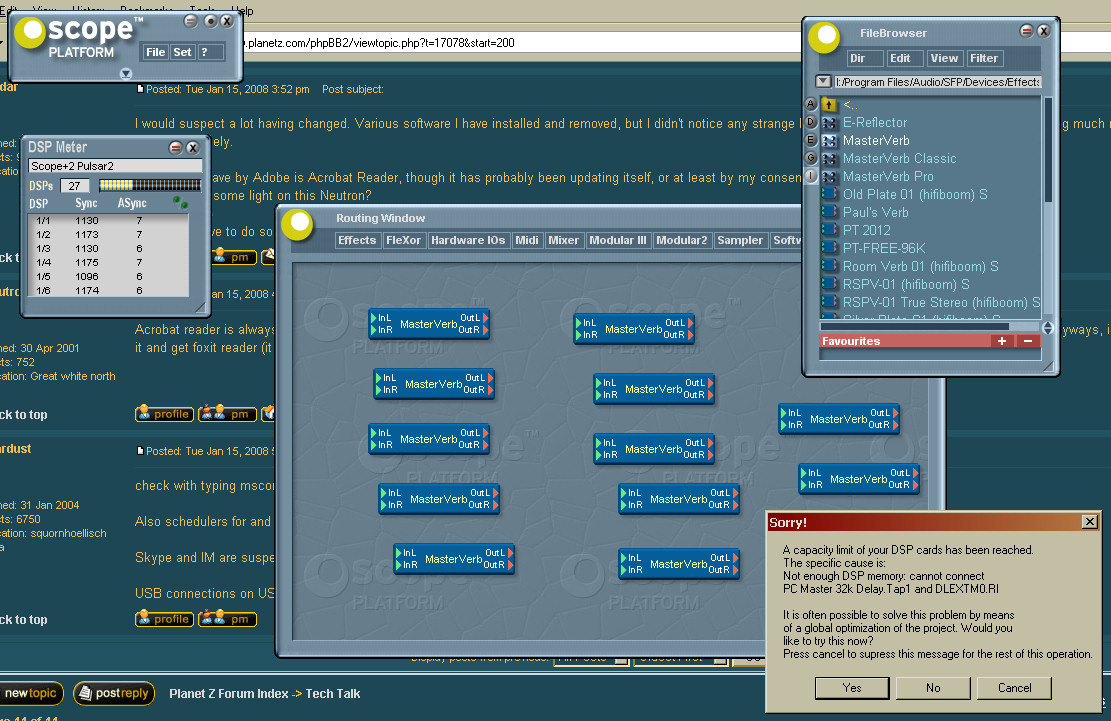Click the DSP Meter green status dots
The width and height of the screenshot is (1111, 721).
(x=181, y=203)
